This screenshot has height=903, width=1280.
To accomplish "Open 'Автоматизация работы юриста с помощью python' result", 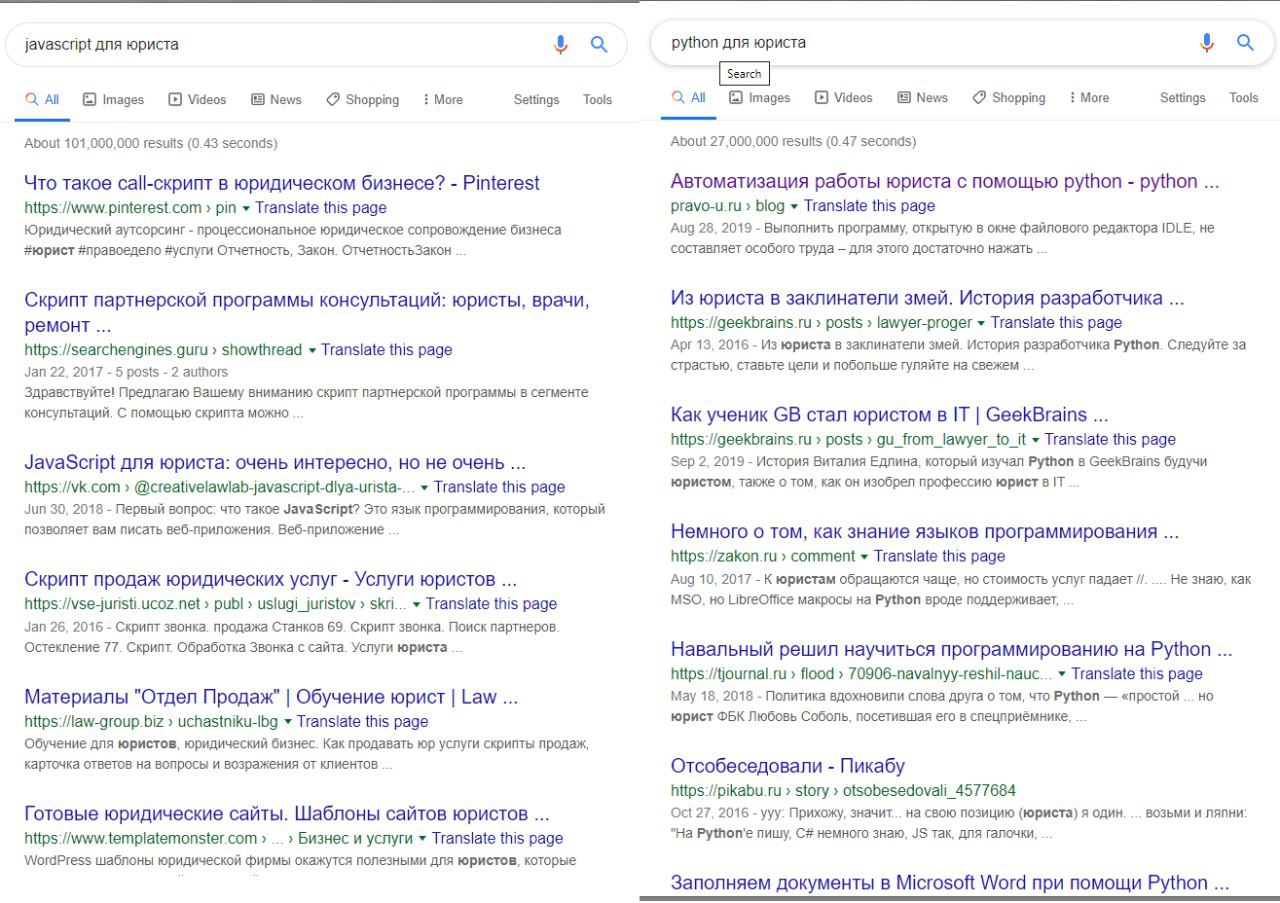I will pyautogui.click(x=945, y=181).
